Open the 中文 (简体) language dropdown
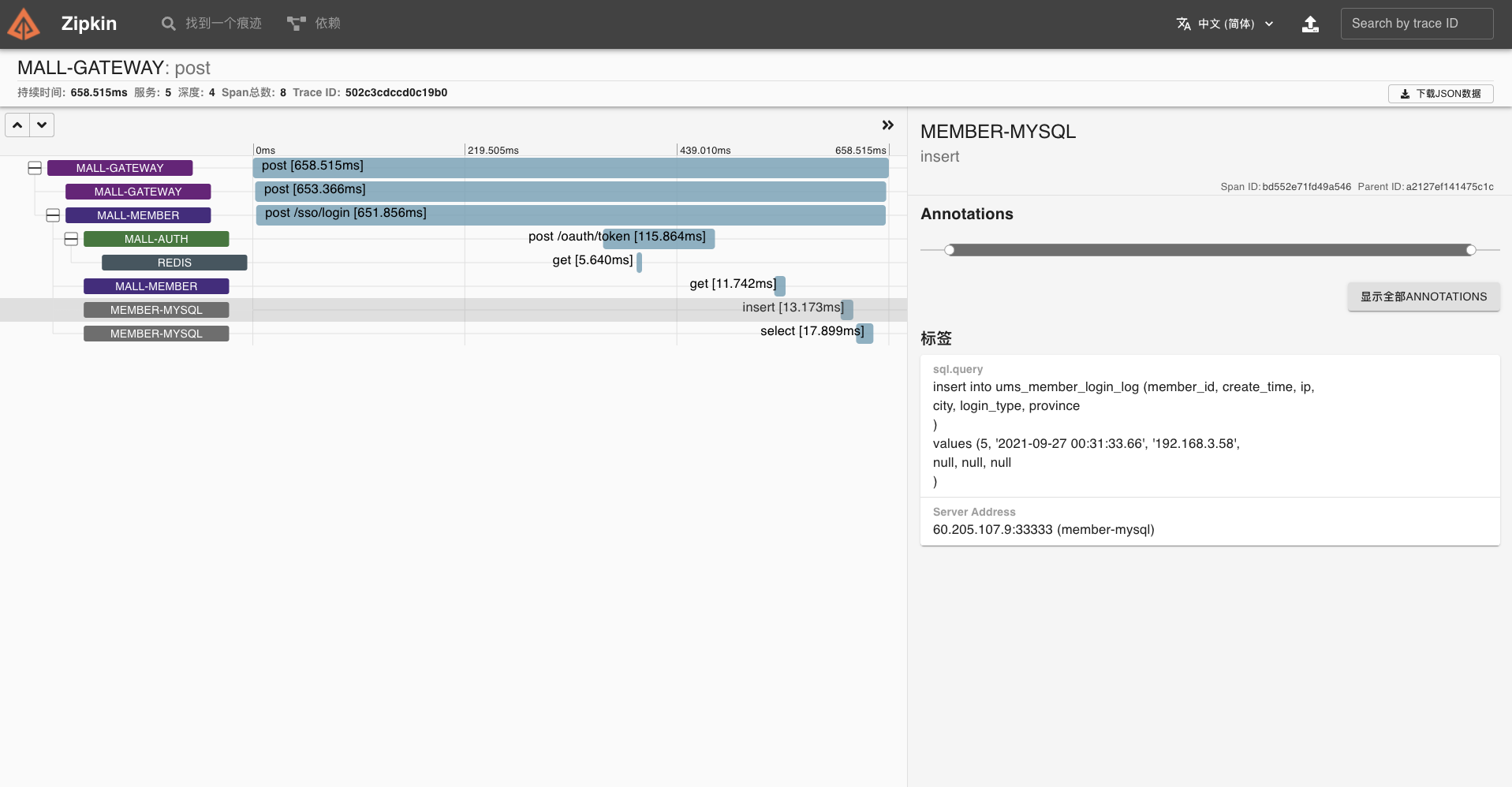The image size is (1512, 787). [x=1225, y=24]
